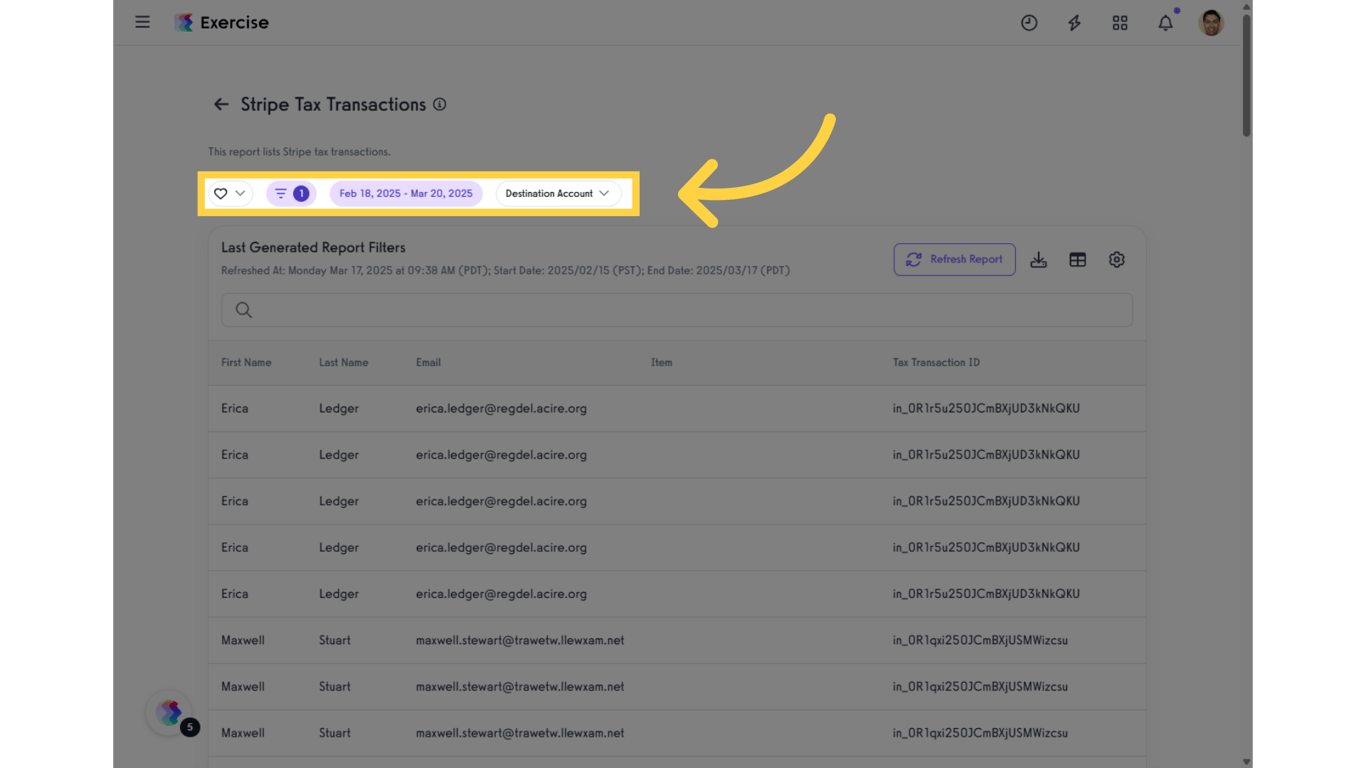This screenshot has width=1366, height=768.
Task: Open report settings gear icon
Action: pyautogui.click(x=1117, y=260)
